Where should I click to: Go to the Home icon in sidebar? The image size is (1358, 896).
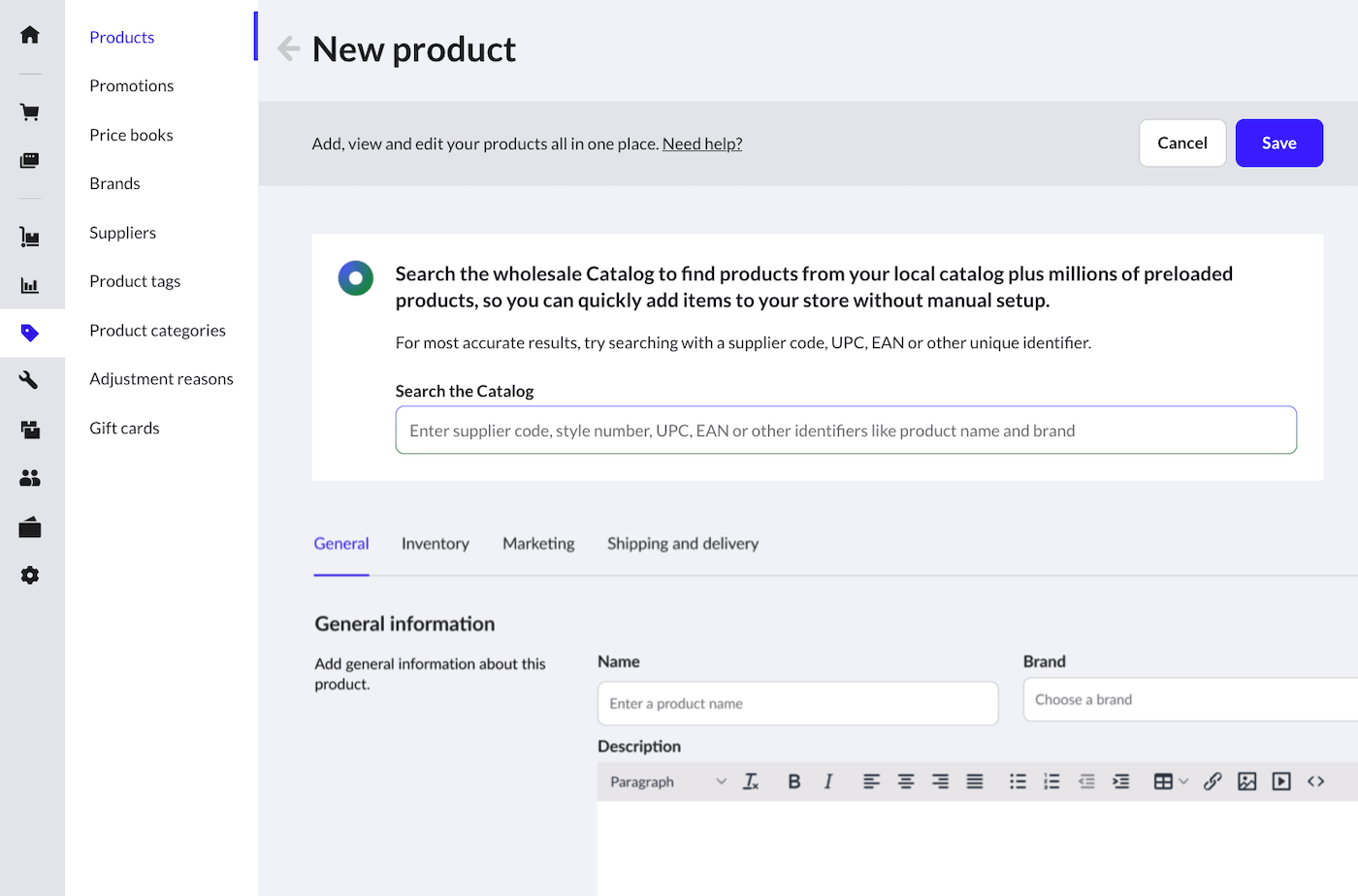[x=30, y=35]
